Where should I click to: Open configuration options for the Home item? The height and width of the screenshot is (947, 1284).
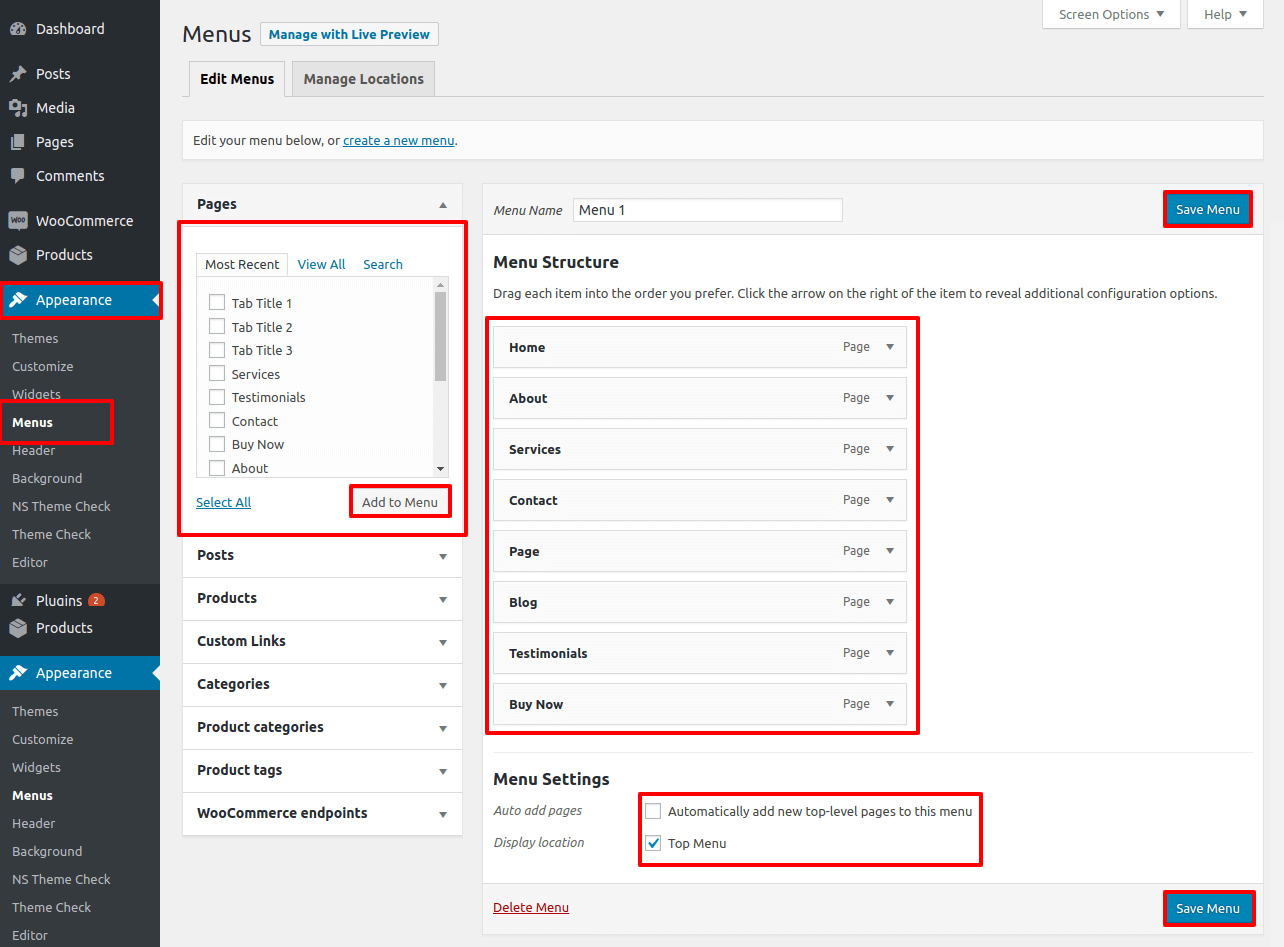coord(888,347)
